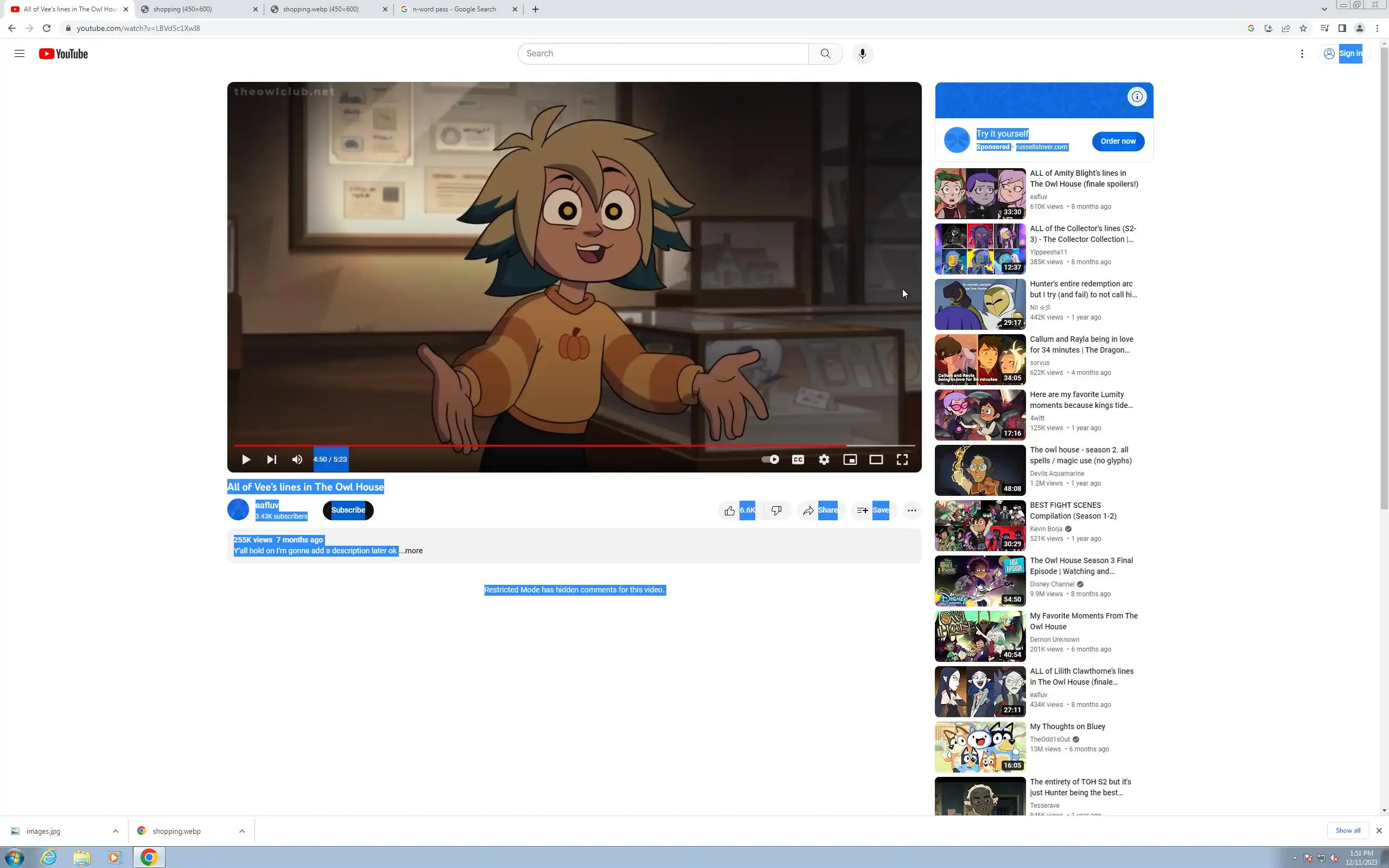Dislike the video with thumbs down
Image resolution: width=1389 pixels, height=868 pixels.
coord(776,510)
